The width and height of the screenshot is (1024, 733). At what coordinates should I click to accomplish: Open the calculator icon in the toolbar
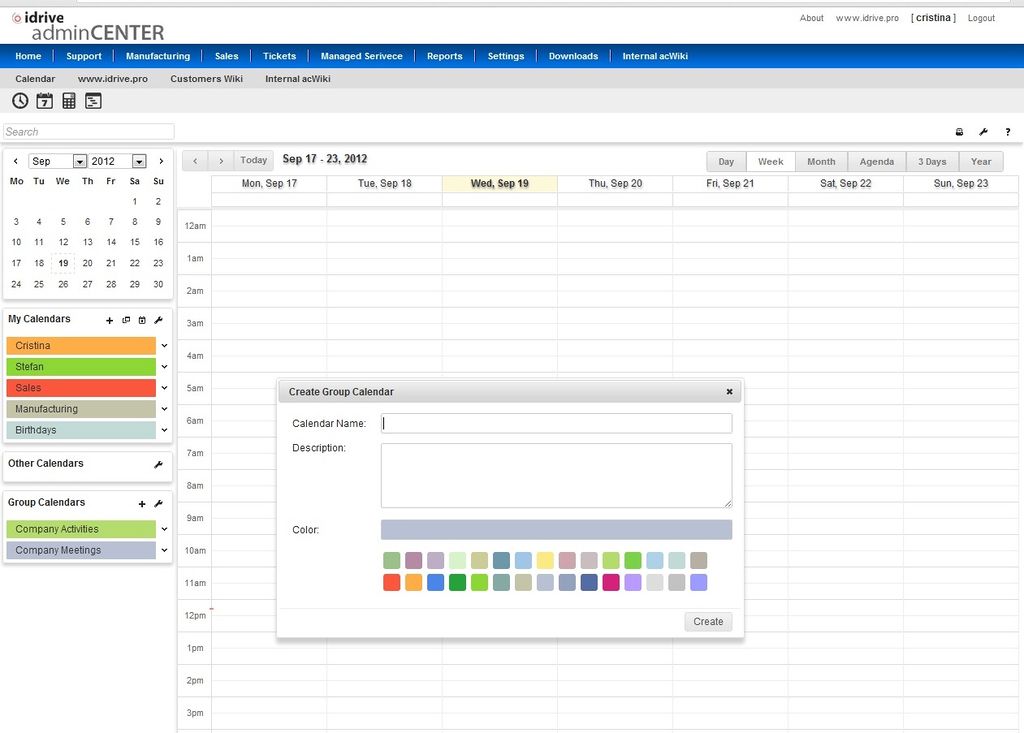pos(69,100)
